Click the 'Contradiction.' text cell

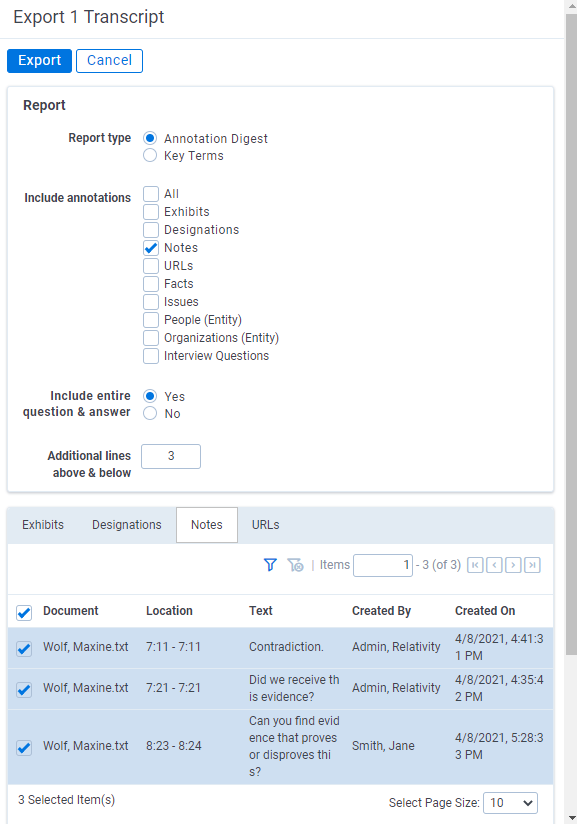pos(286,647)
